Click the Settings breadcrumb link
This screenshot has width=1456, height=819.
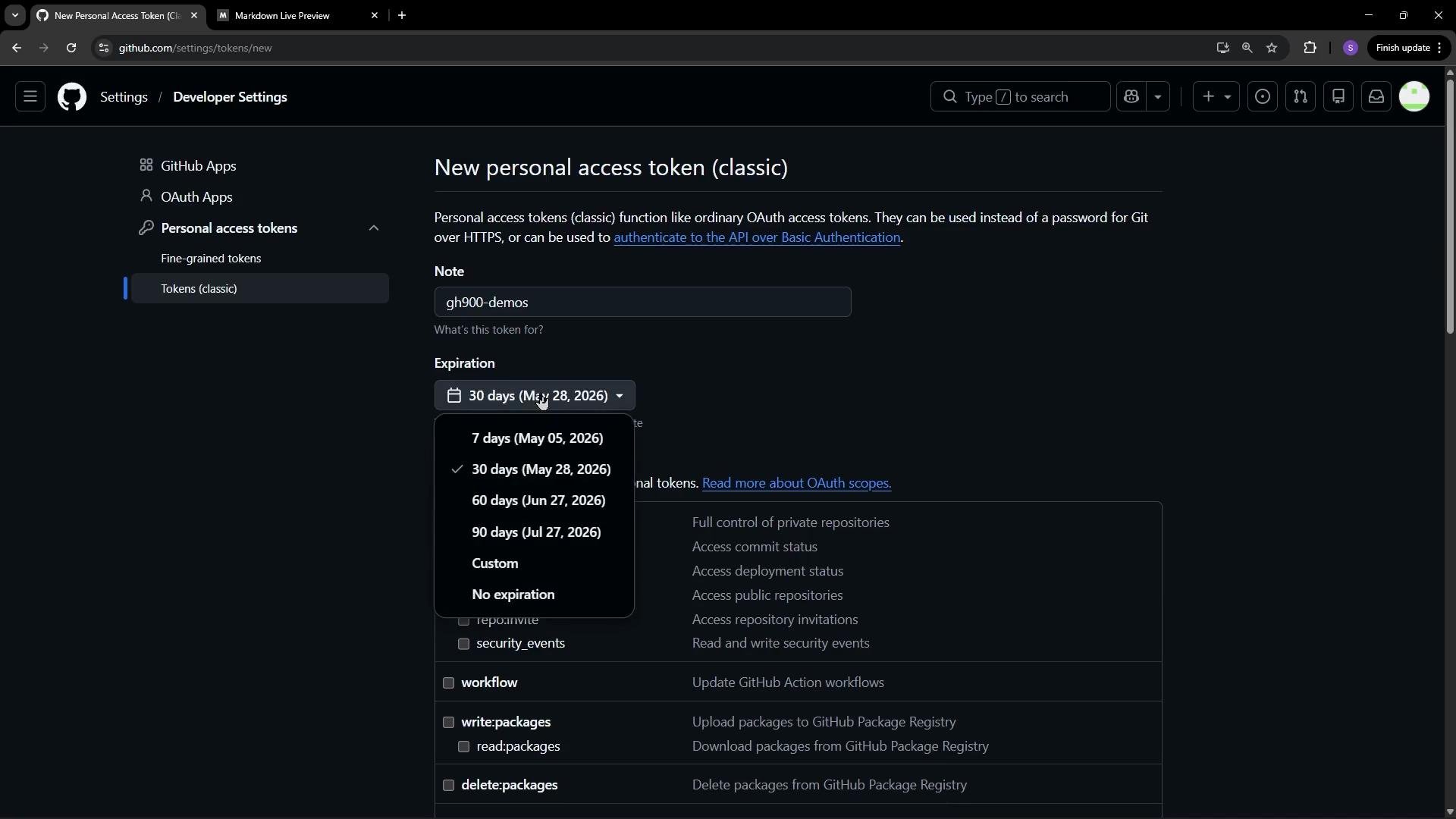click(x=124, y=97)
